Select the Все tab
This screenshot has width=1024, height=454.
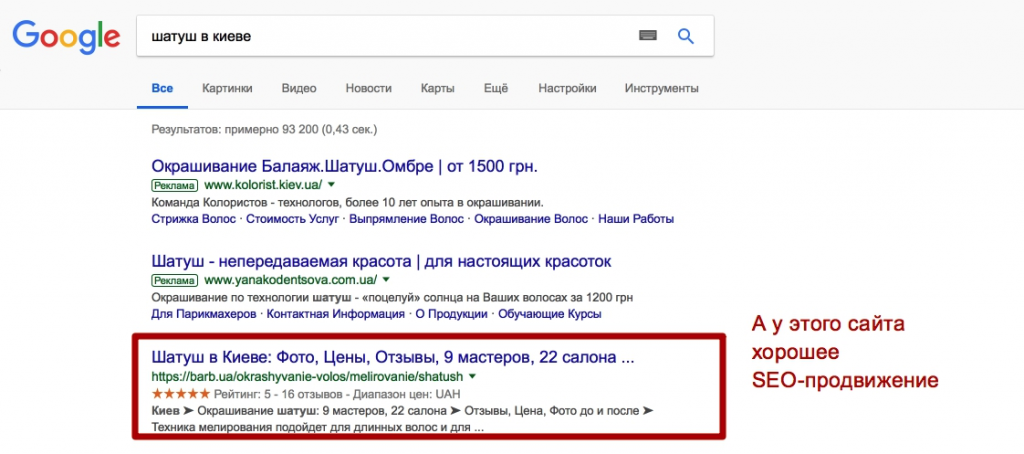(x=162, y=88)
